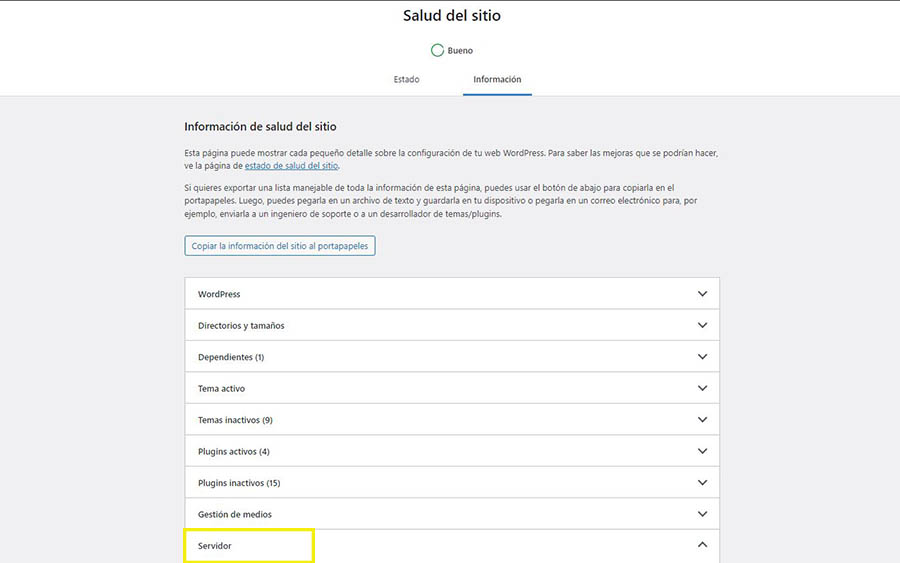900x563 pixels.
Task: Switch to the Estado tab
Action: 406,79
